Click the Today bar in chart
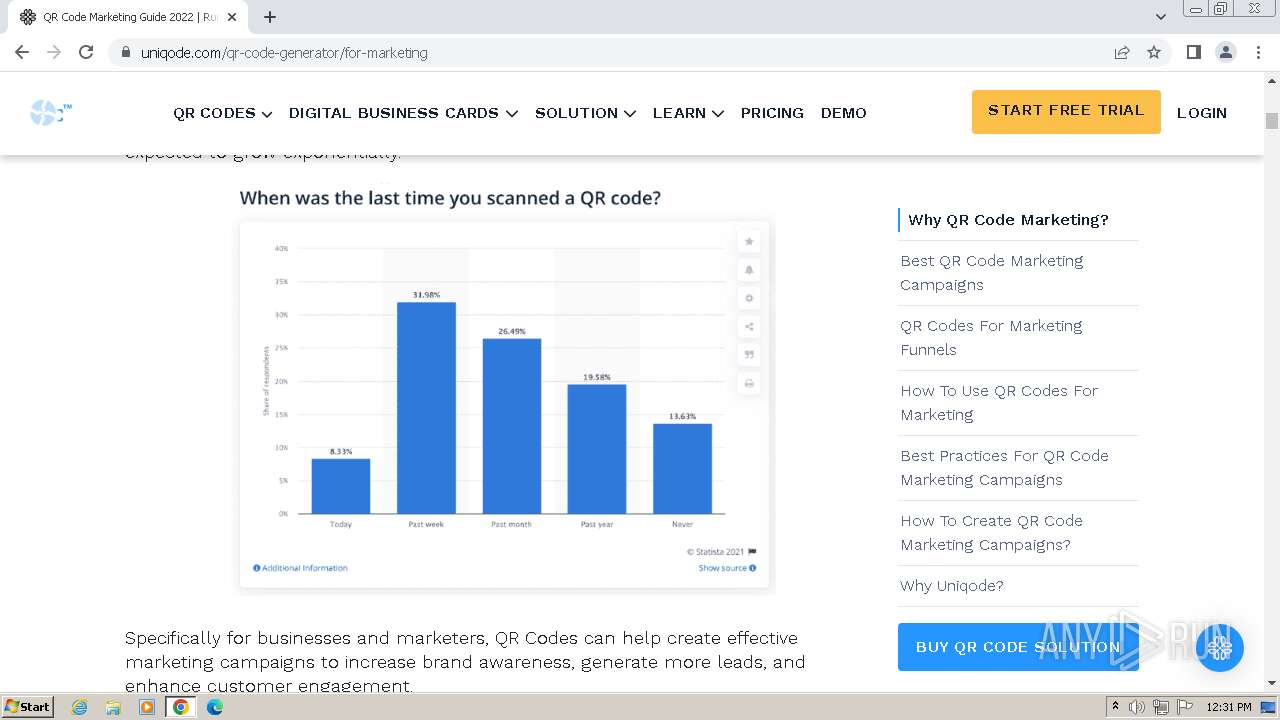The width and height of the screenshot is (1280, 720). tap(341, 486)
